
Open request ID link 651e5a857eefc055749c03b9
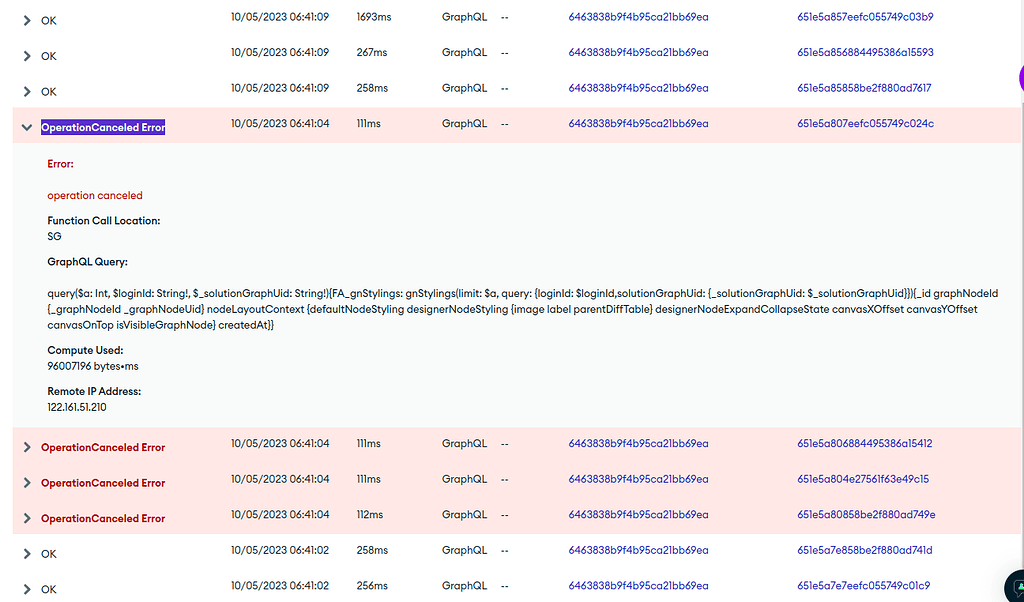pyautogui.click(x=865, y=17)
